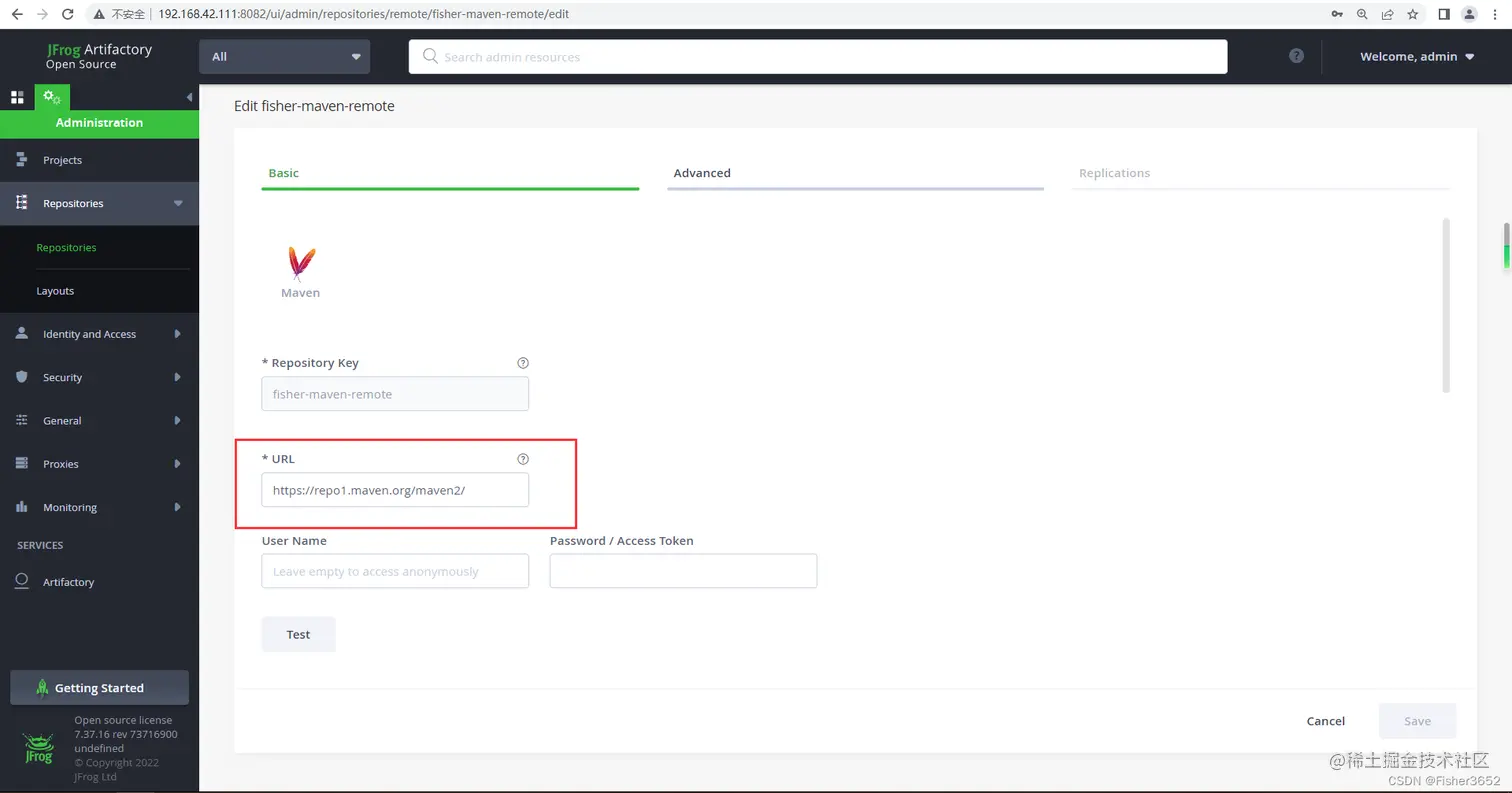
Task: Click the Monitoring chart icon
Action: (x=21, y=507)
